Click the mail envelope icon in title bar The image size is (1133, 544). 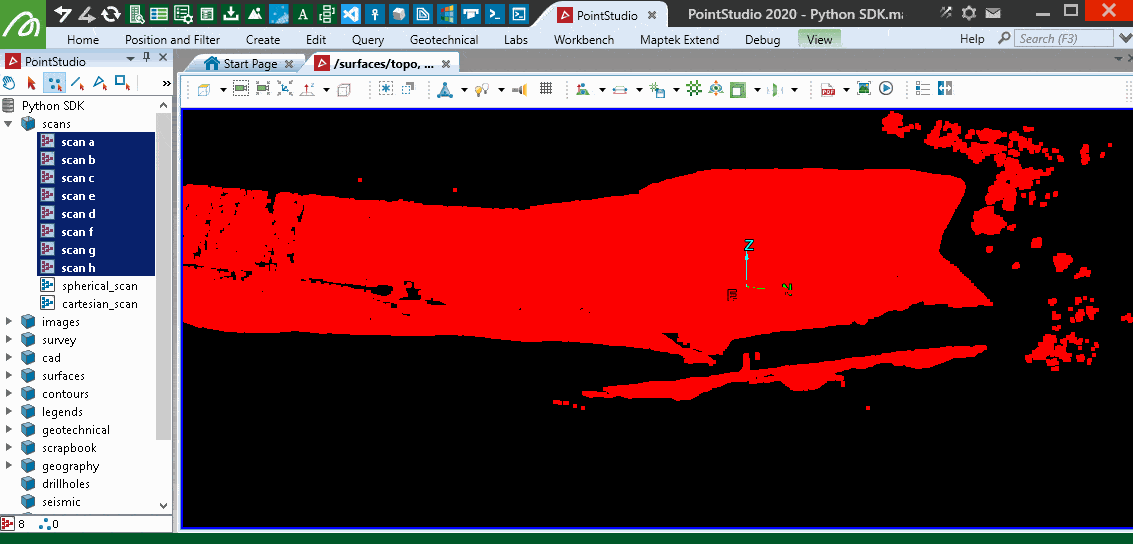[993, 13]
